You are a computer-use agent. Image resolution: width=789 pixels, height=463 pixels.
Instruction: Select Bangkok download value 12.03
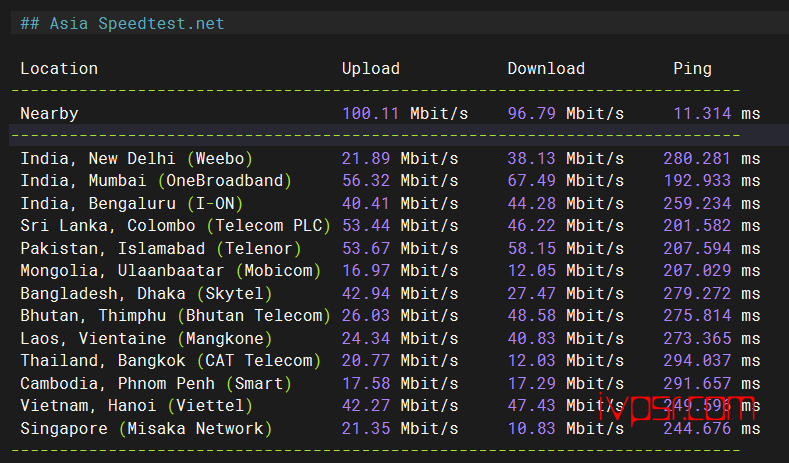[531, 361]
